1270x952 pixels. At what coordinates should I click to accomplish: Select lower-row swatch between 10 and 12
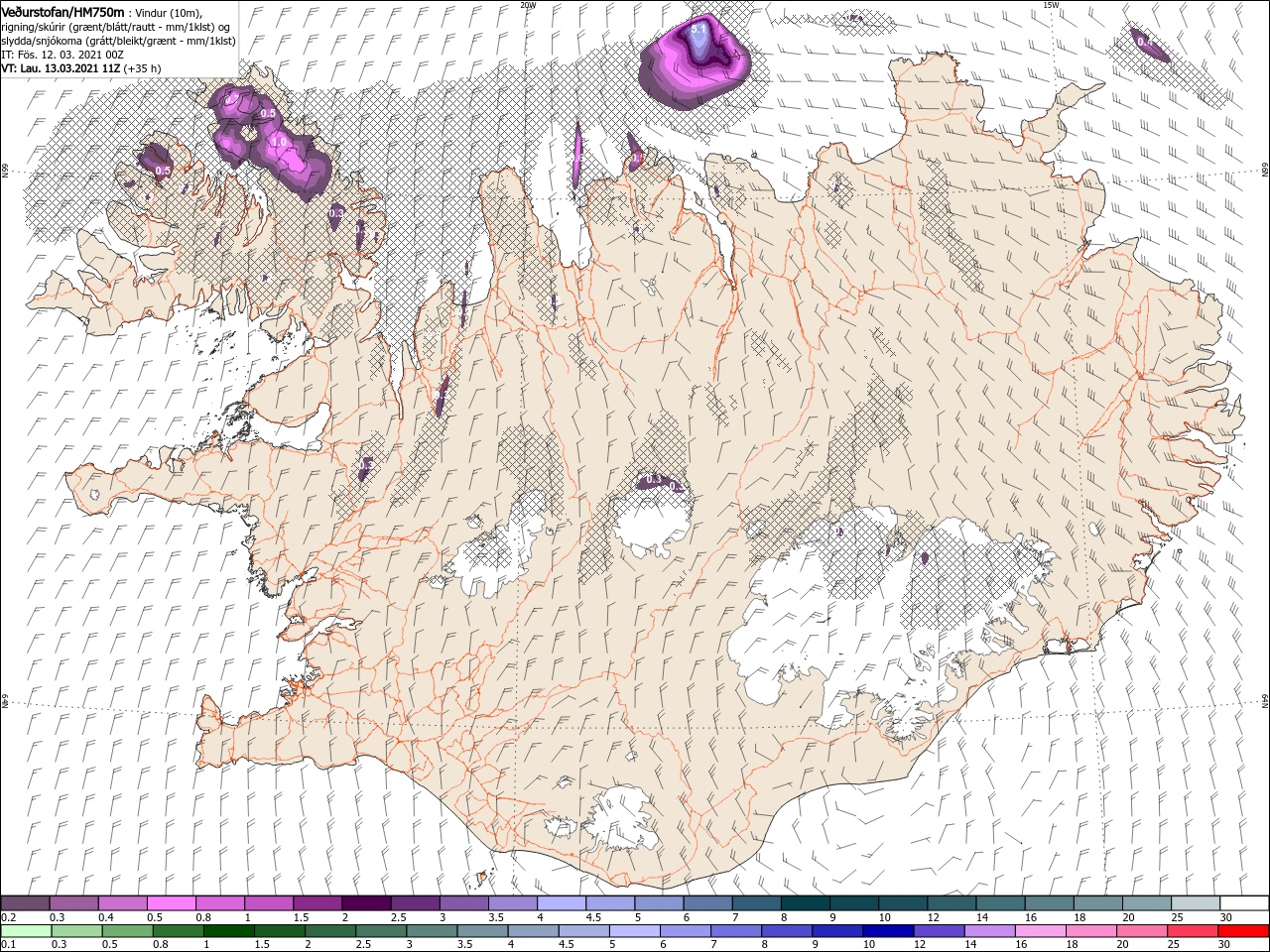pos(889,931)
